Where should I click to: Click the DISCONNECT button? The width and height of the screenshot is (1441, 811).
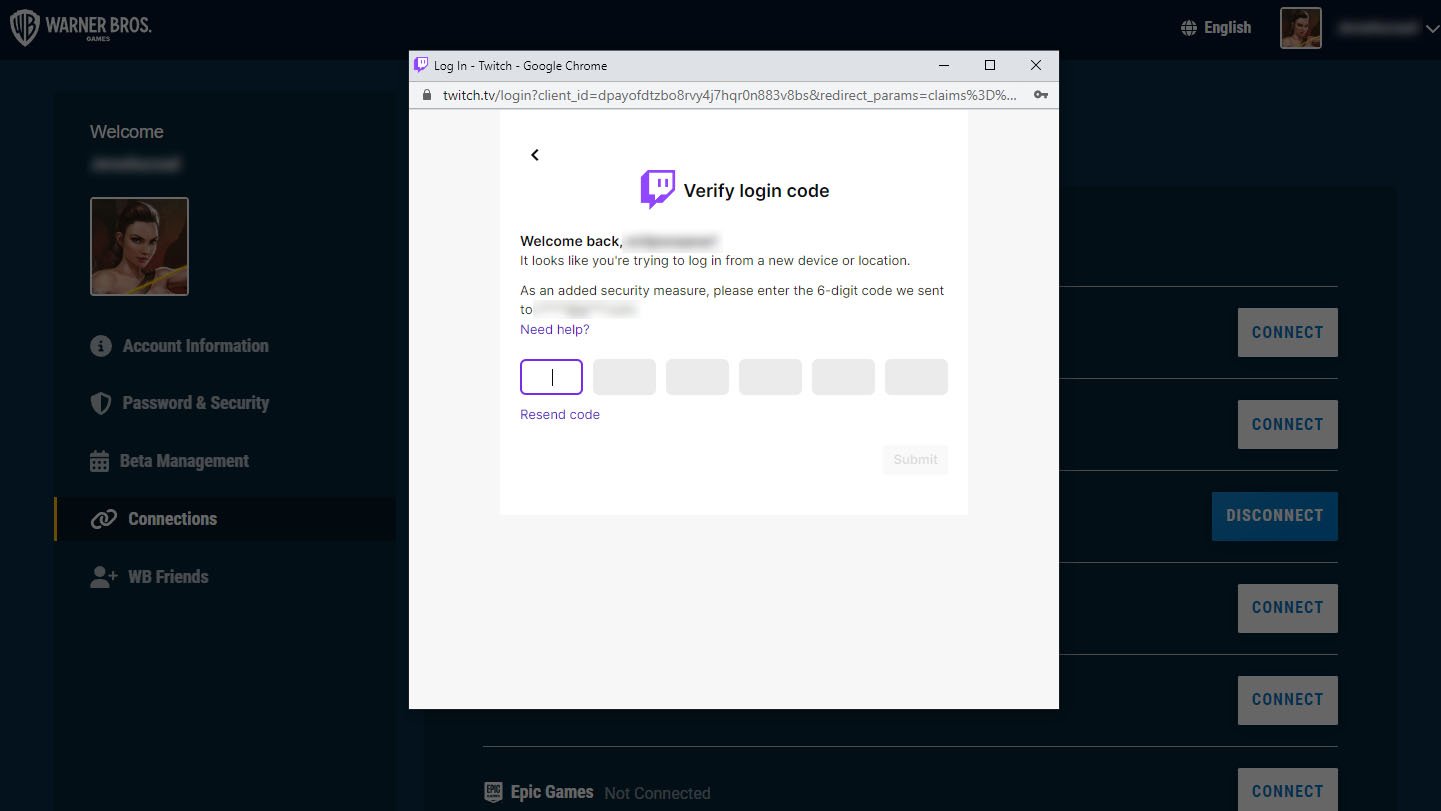tap(1275, 516)
